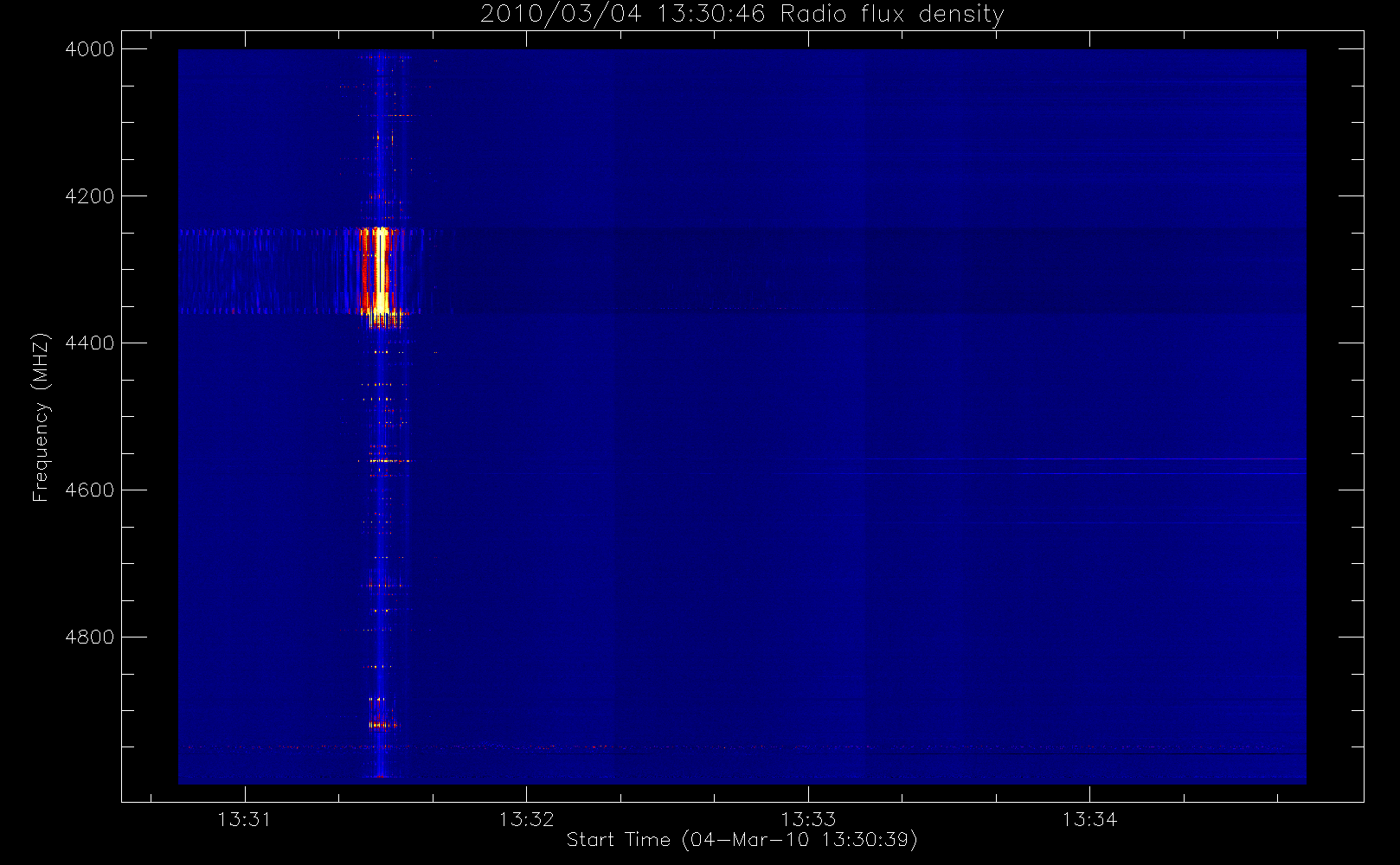Click the 4600 frequency tick label

tap(90, 490)
